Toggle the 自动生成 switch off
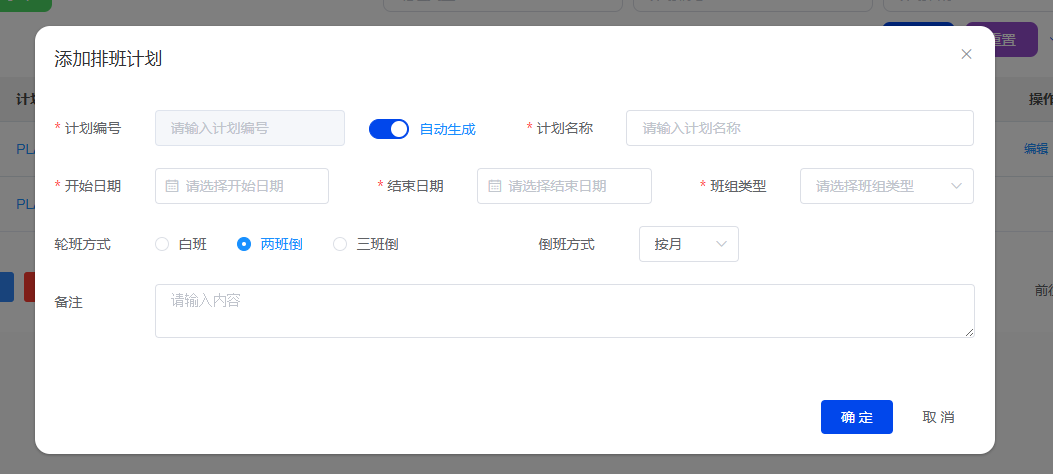The image size is (1053, 474). click(x=389, y=129)
